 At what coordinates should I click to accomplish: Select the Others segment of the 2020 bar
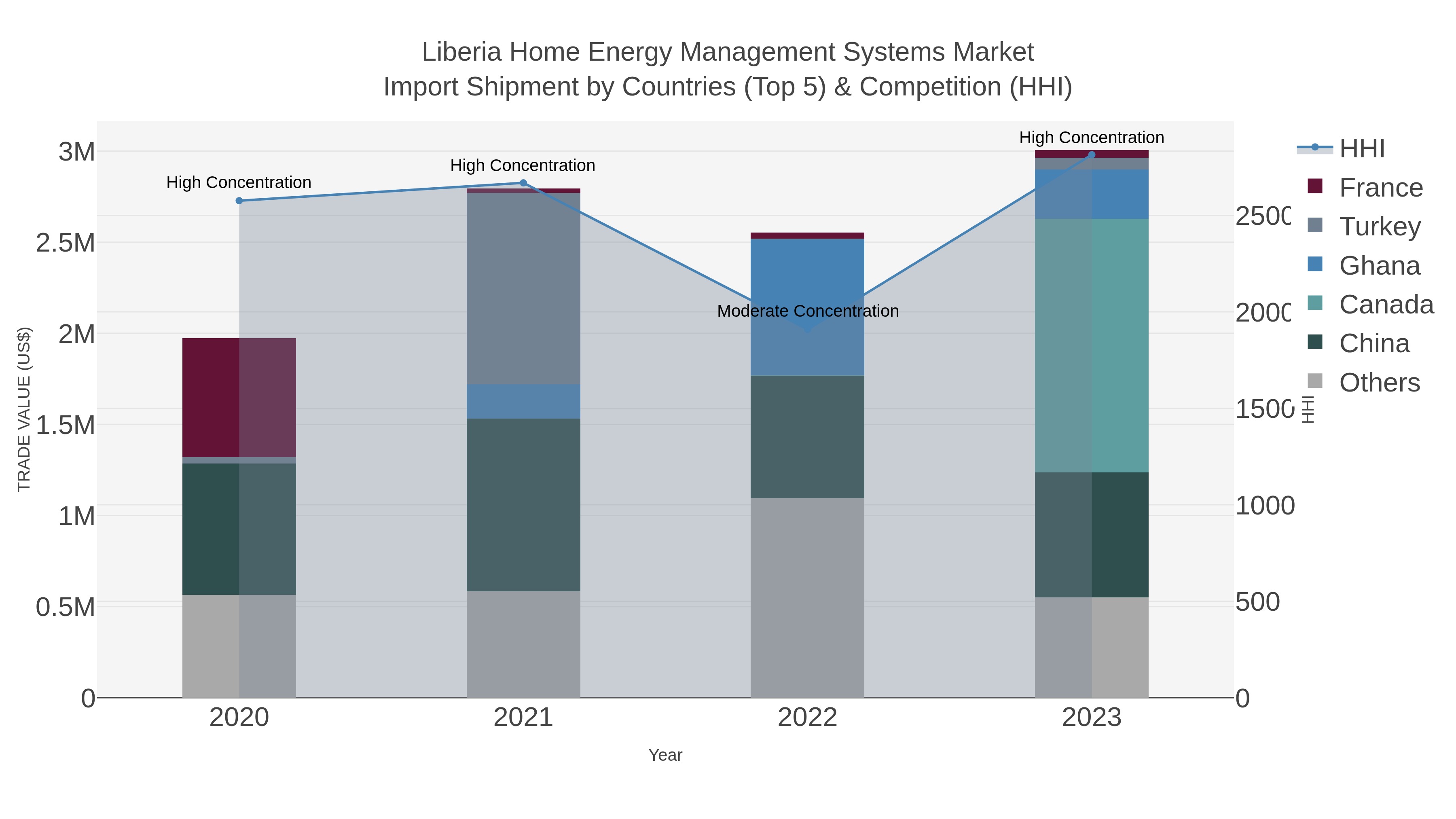point(239,647)
